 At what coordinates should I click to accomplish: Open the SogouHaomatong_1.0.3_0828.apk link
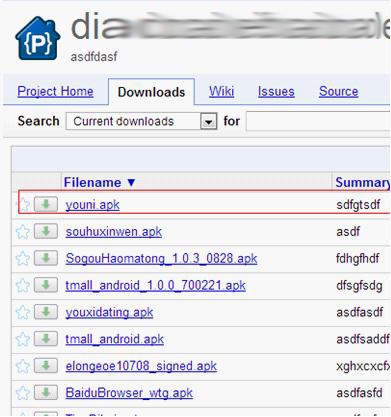tap(161, 259)
